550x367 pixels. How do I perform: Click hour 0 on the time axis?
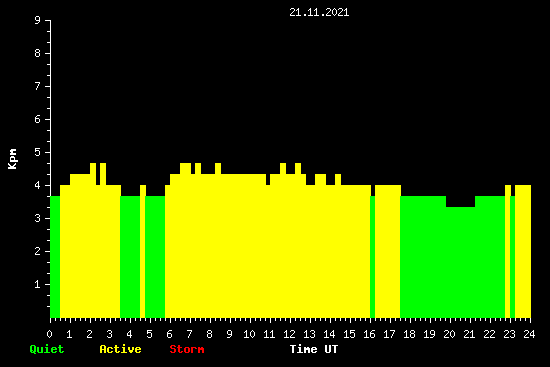point(49,334)
